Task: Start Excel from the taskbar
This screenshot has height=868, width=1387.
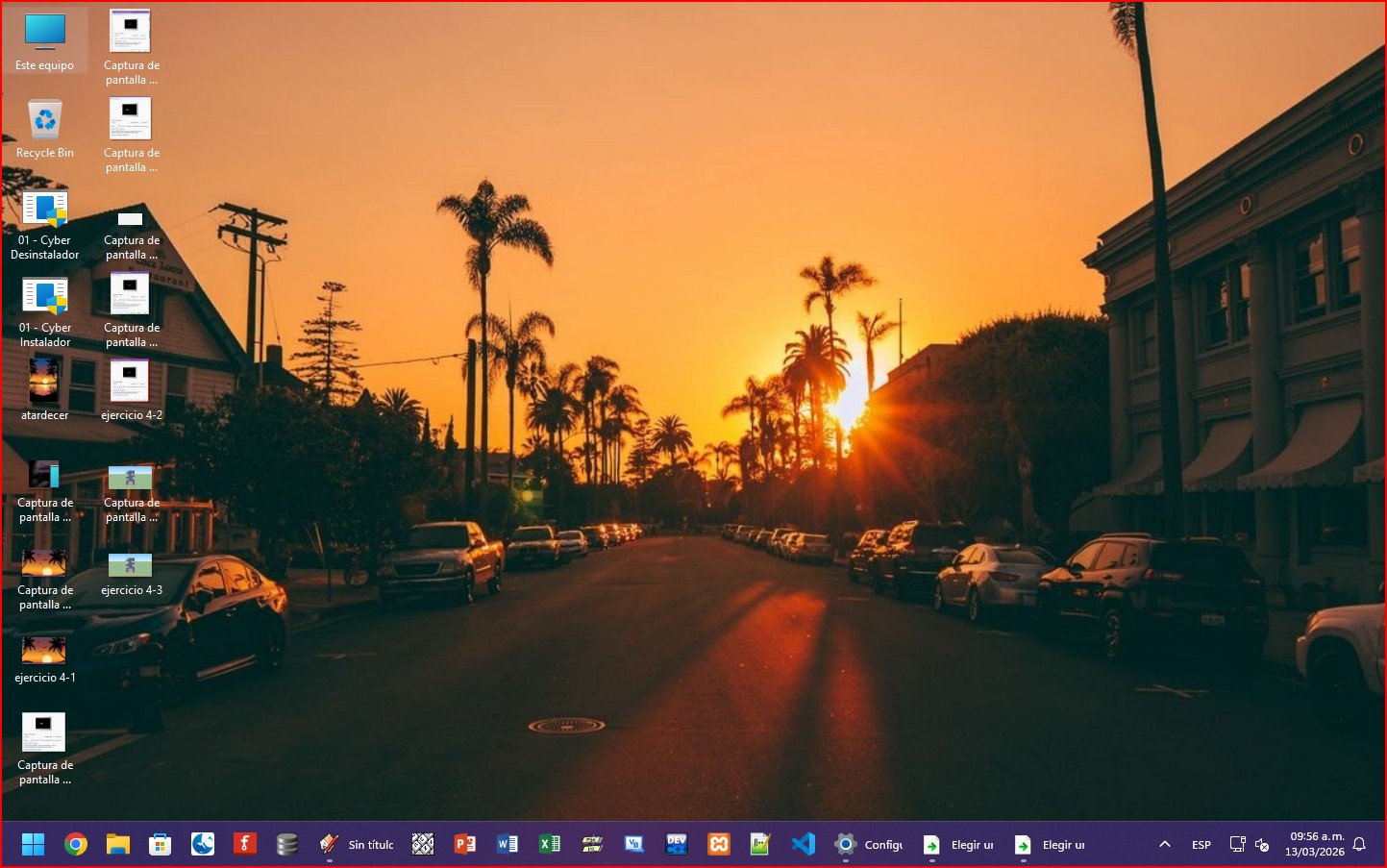Action: (x=550, y=844)
